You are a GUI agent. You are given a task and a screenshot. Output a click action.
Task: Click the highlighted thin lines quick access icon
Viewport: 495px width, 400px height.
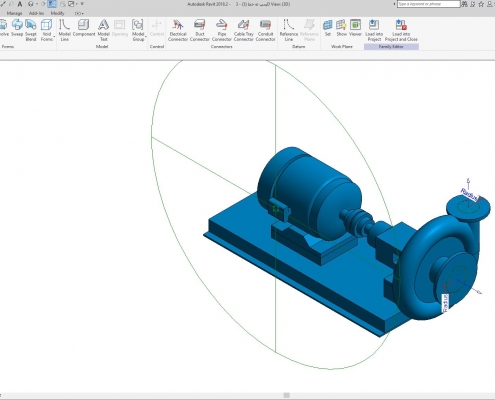52,4
